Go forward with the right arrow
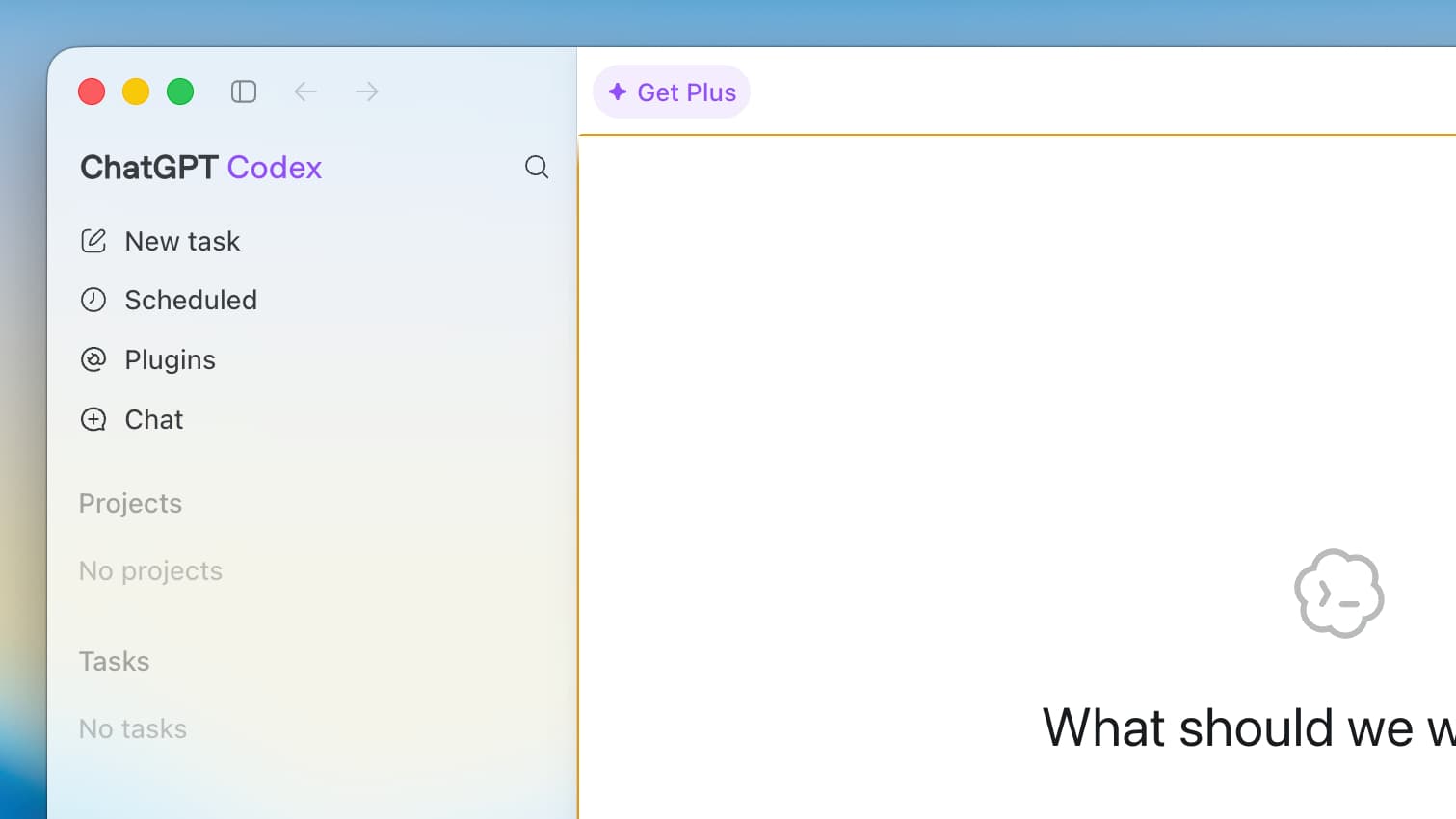Viewport: 1456px width, 819px height. (367, 92)
